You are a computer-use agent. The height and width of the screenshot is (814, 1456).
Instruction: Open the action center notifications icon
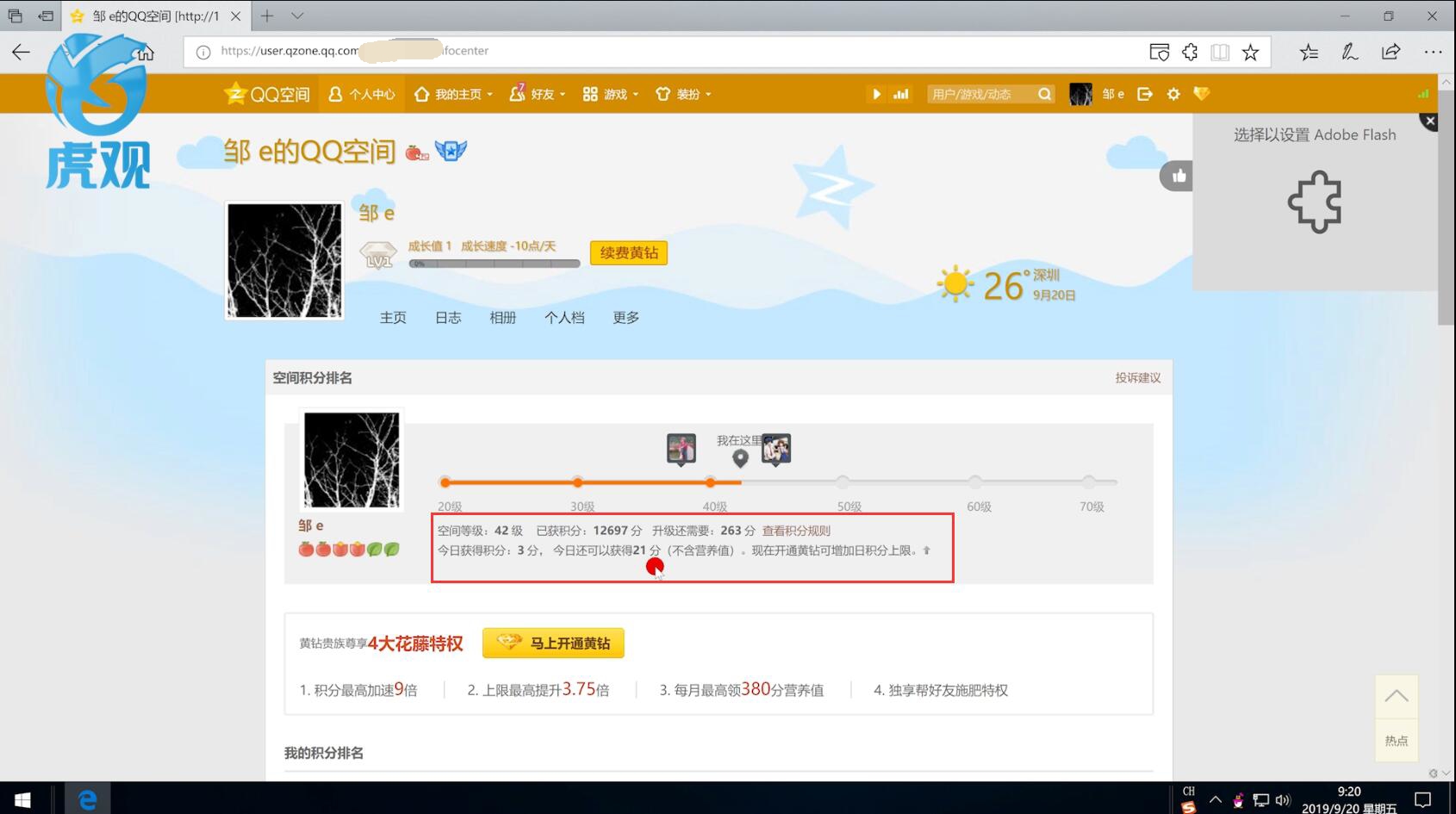tap(1422, 799)
